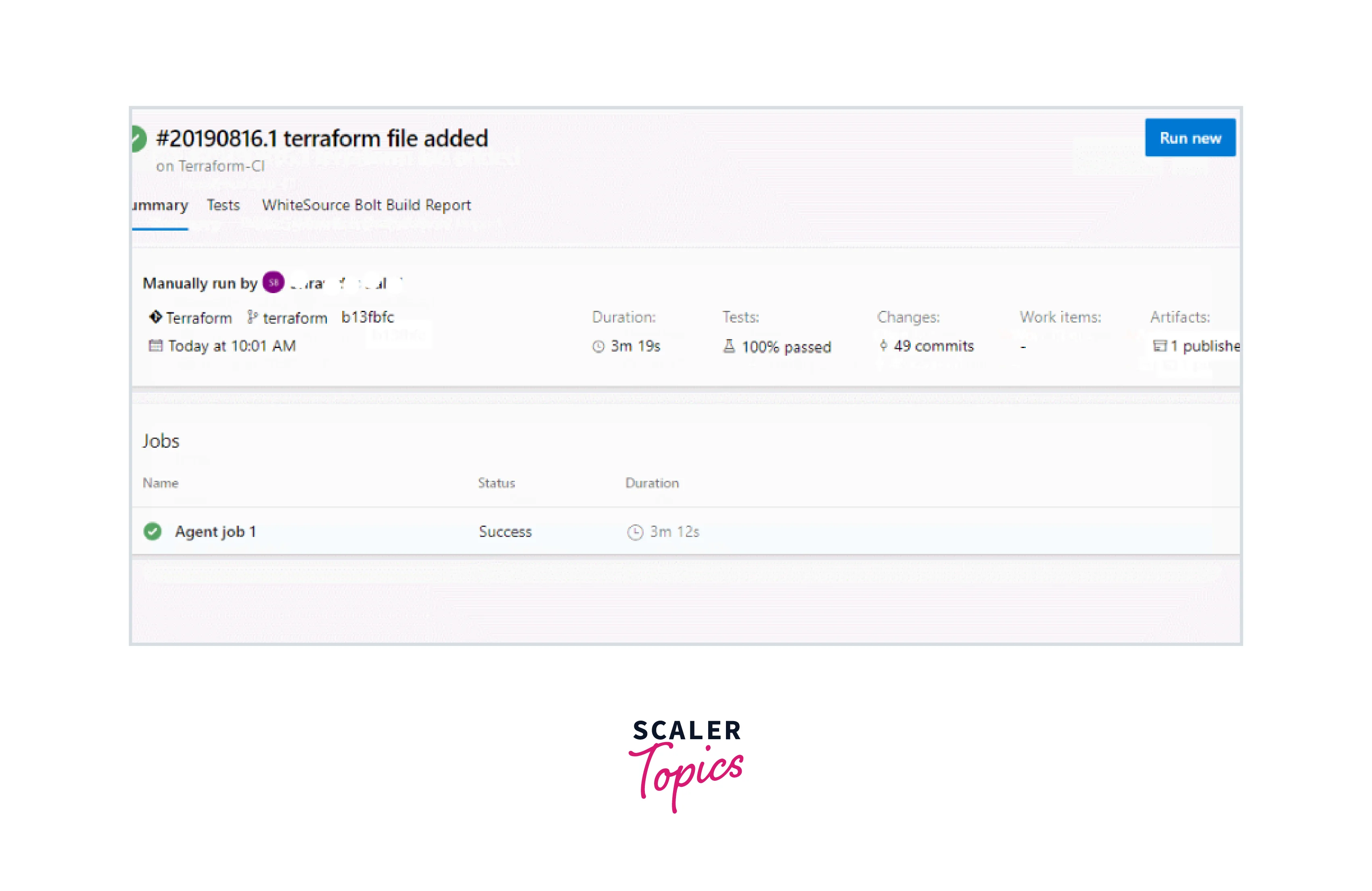The height and width of the screenshot is (891, 1372).
Task: Click the terraform branch icon
Action: (x=252, y=317)
